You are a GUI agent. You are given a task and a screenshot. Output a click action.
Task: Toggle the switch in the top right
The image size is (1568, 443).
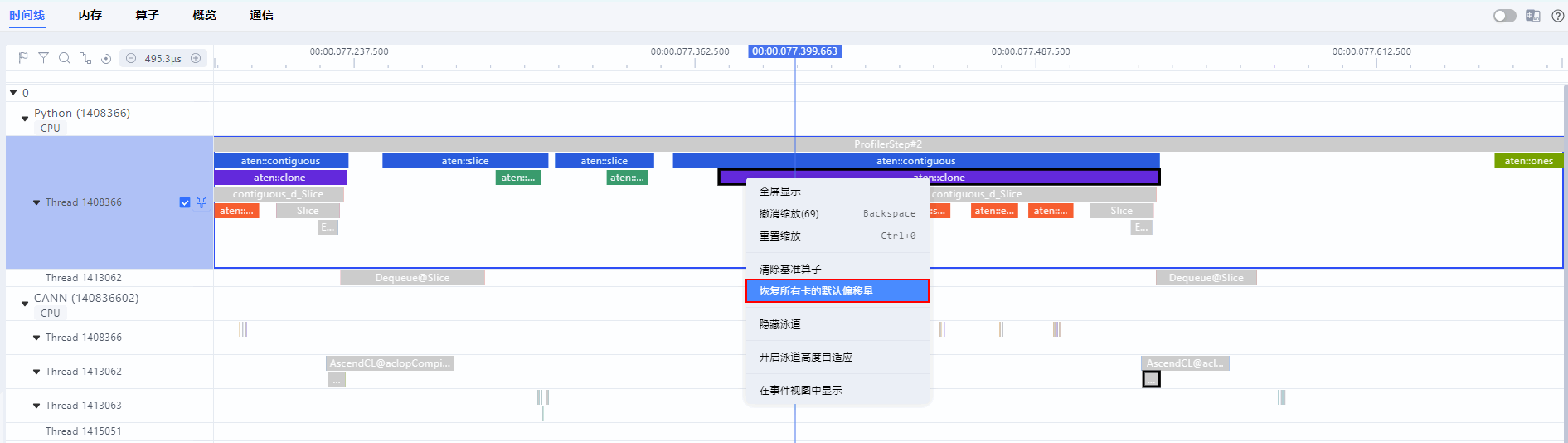pos(1504,16)
